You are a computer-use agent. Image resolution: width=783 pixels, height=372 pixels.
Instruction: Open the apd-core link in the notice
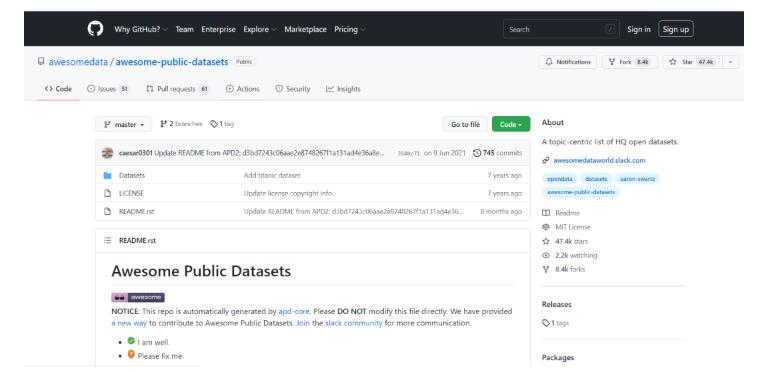[x=294, y=311]
